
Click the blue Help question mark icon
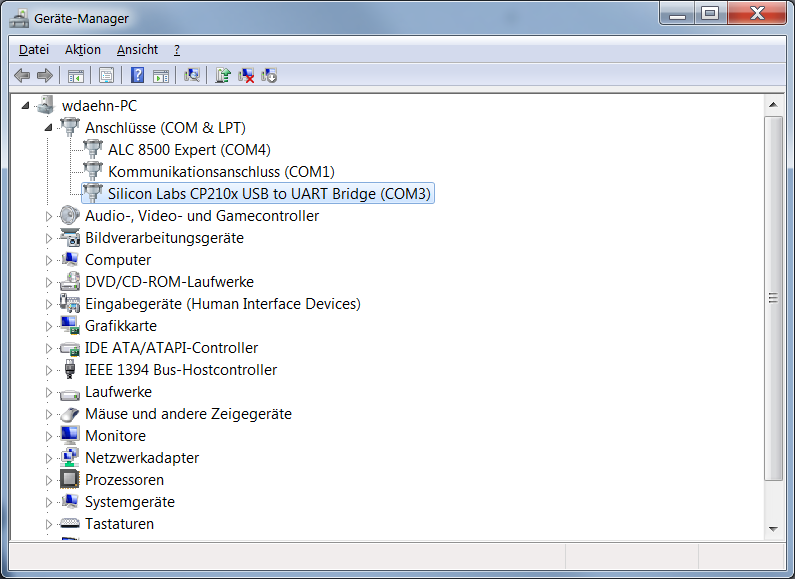[x=137, y=75]
